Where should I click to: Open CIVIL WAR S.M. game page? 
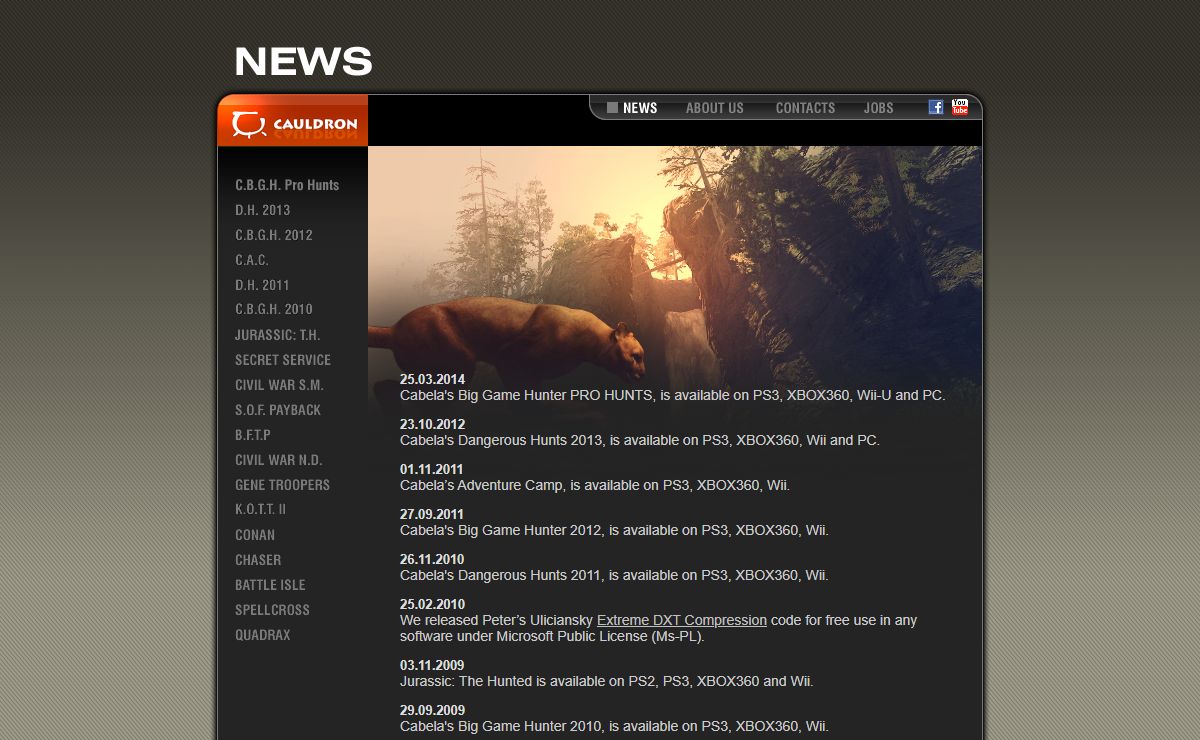pyautogui.click(x=279, y=385)
